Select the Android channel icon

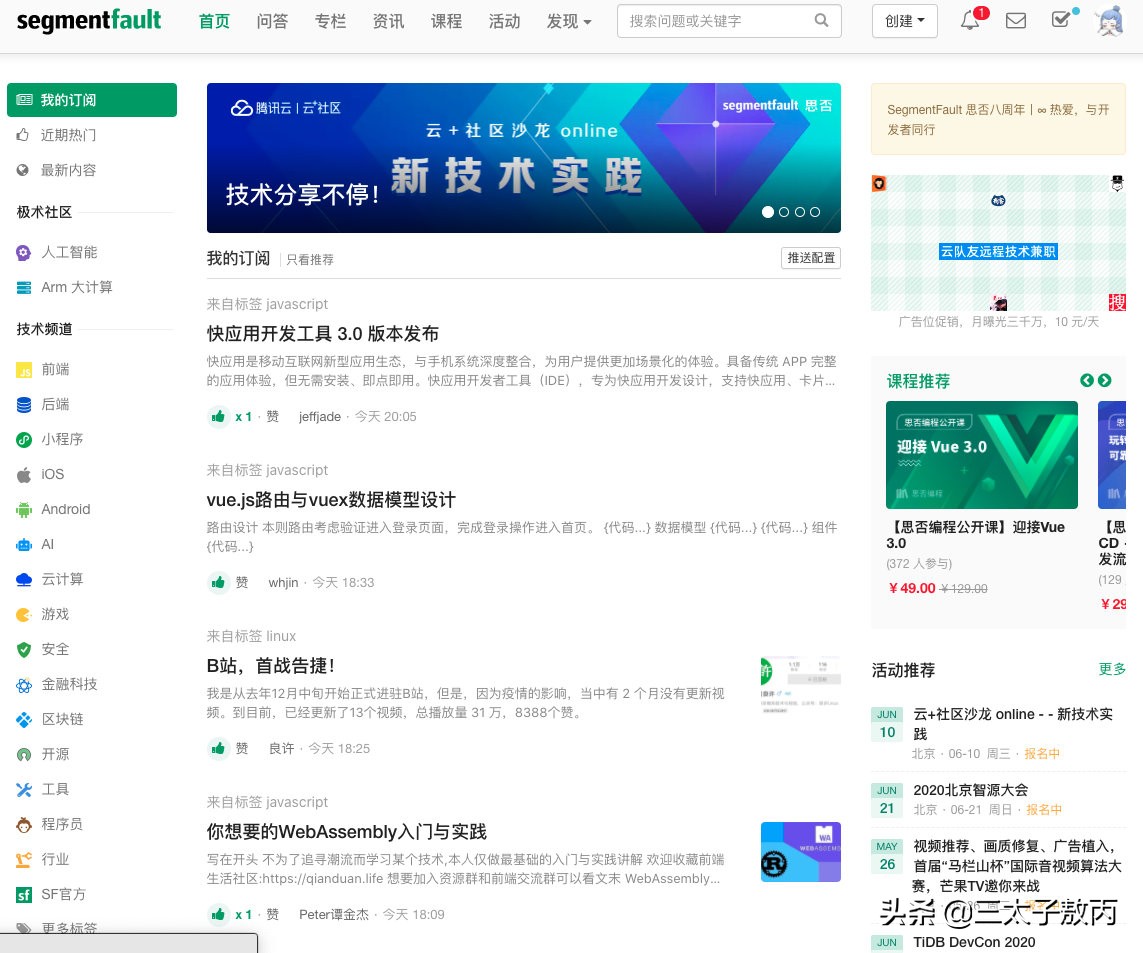(24, 509)
